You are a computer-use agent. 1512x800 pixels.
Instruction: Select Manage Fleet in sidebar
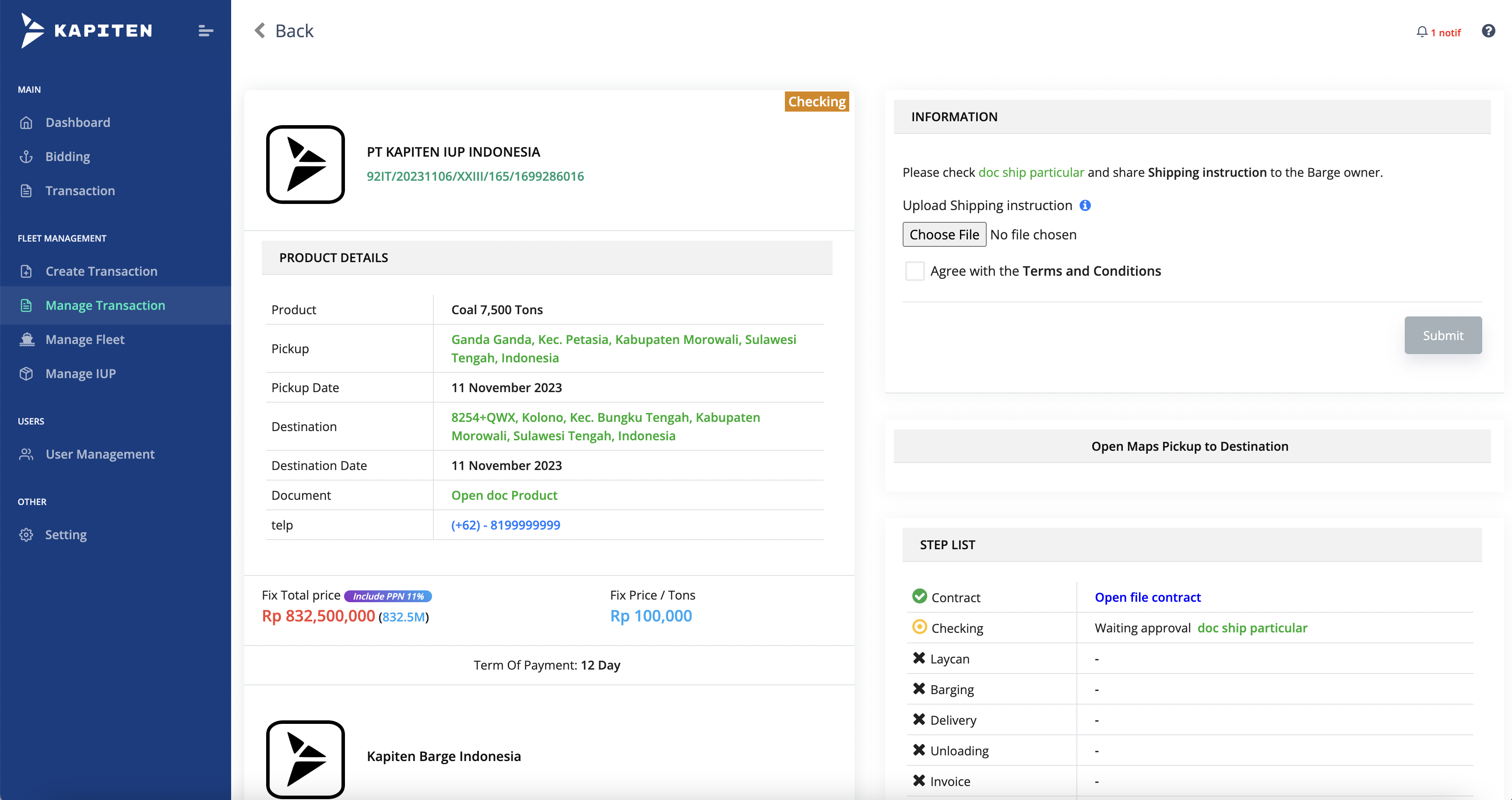115,339
